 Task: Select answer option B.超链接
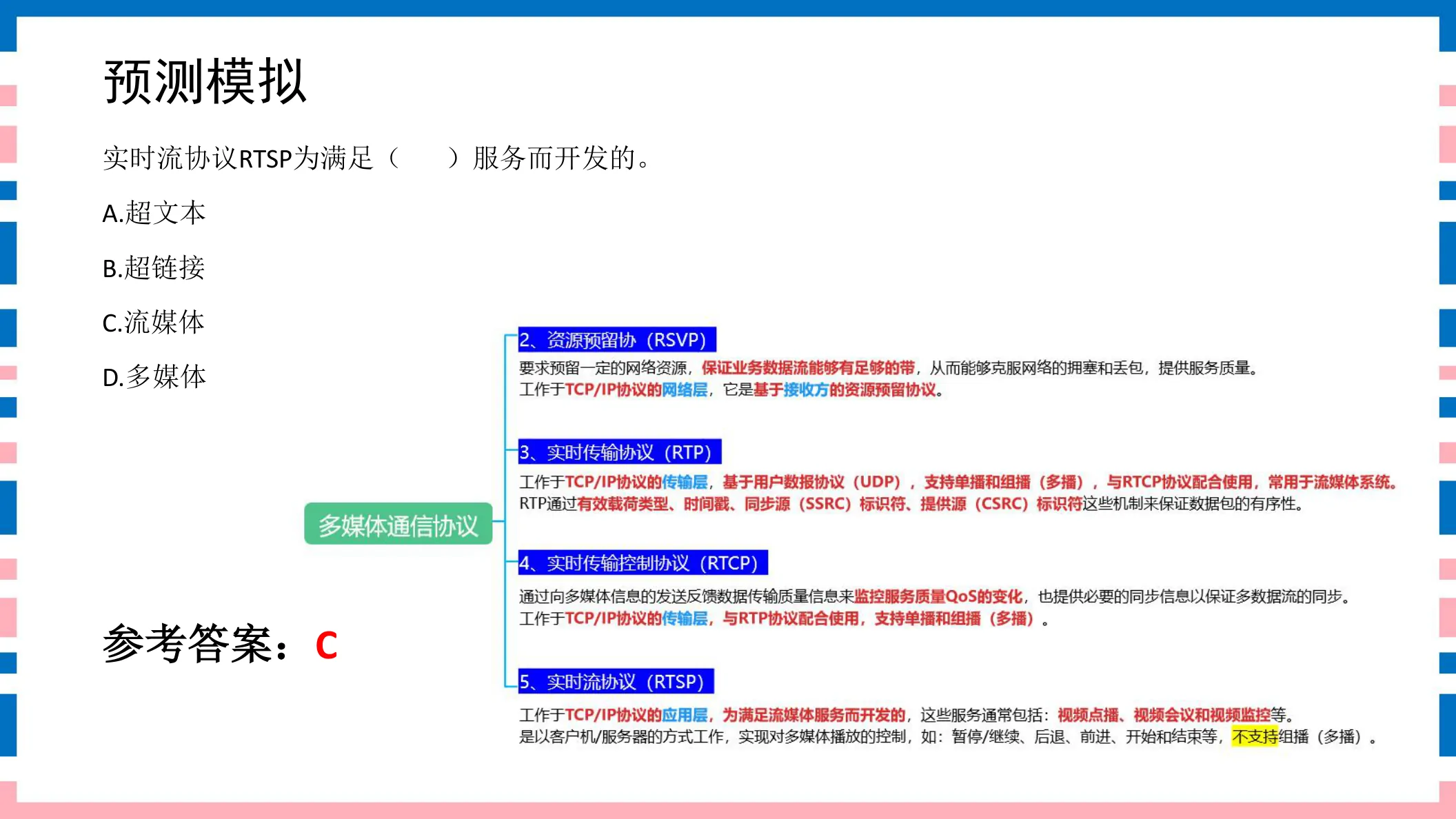tap(154, 267)
